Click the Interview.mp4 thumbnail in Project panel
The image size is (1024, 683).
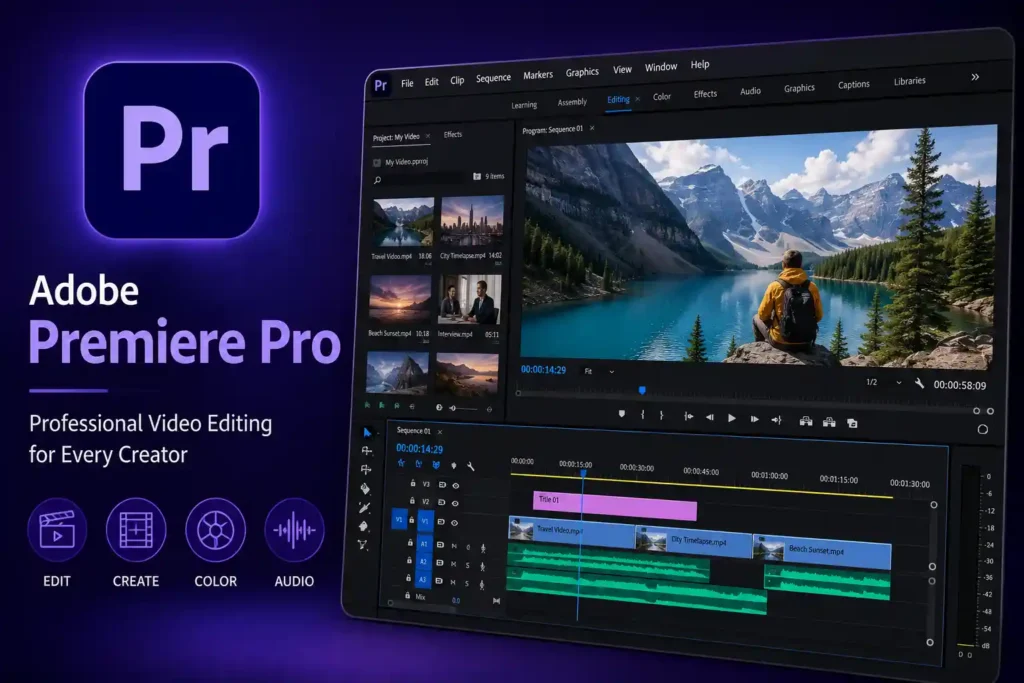click(470, 299)
